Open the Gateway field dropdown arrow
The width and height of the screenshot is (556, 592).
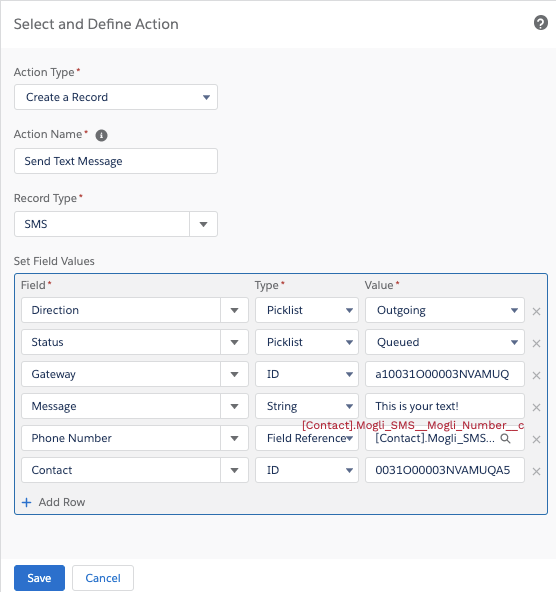coord(234,374)
